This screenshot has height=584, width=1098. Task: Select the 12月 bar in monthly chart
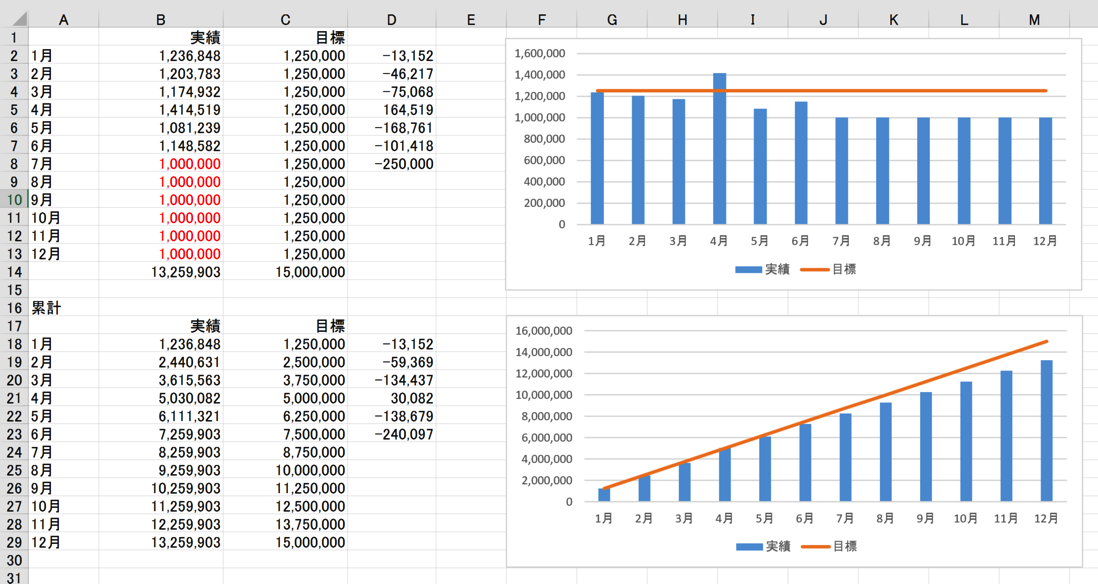pyautogui.click(x=1045, y=171)
